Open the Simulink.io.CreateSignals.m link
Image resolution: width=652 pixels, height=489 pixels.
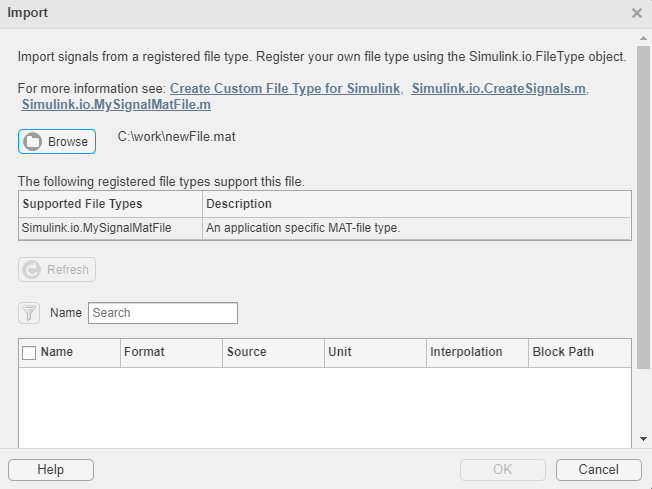(x=499, y=88)
